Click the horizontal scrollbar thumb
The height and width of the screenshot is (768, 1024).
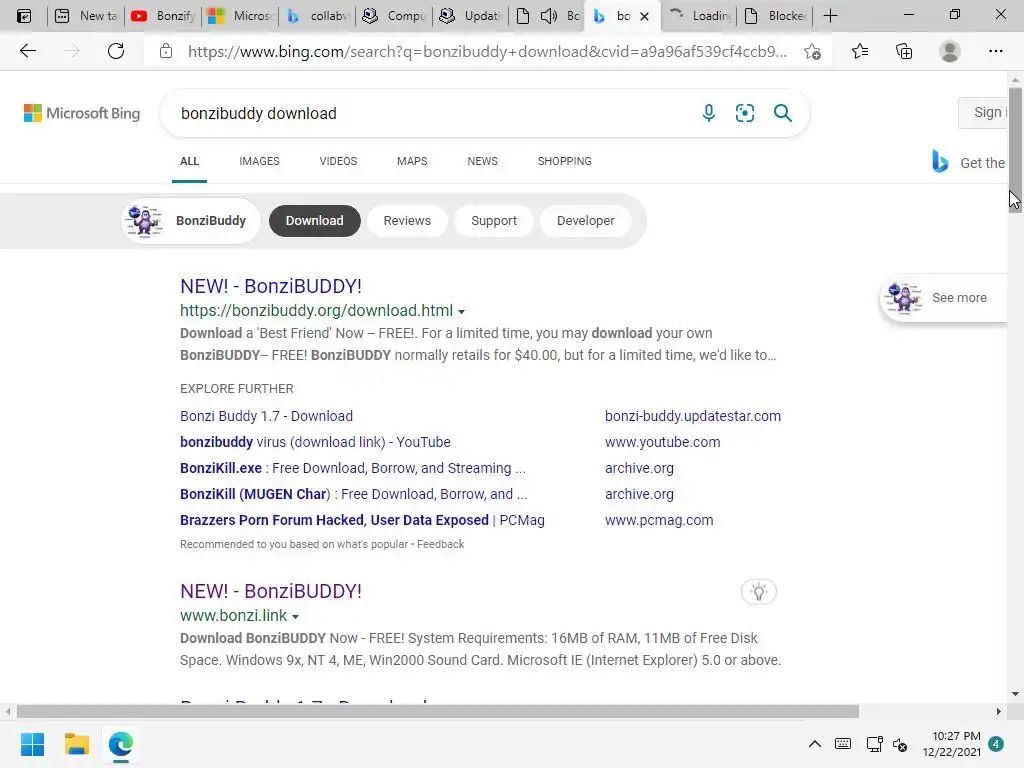438,711
